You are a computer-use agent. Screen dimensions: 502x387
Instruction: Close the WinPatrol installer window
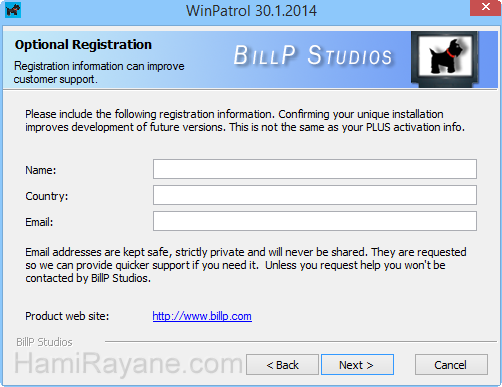pyautogui.click(x=485, y=7)
